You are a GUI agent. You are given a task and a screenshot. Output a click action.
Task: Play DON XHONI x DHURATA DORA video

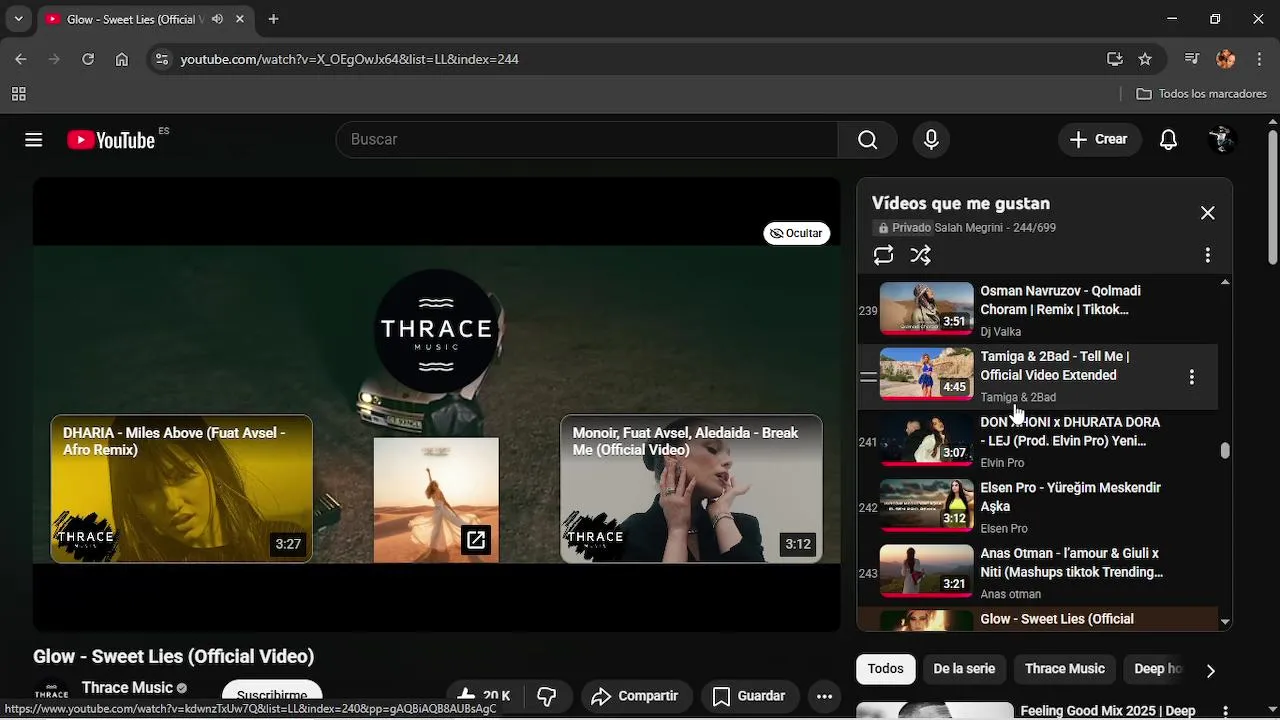point(1038,442)
